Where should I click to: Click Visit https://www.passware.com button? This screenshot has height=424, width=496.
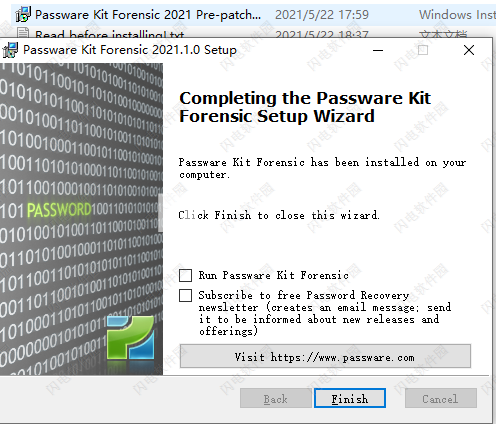[325, 356]
